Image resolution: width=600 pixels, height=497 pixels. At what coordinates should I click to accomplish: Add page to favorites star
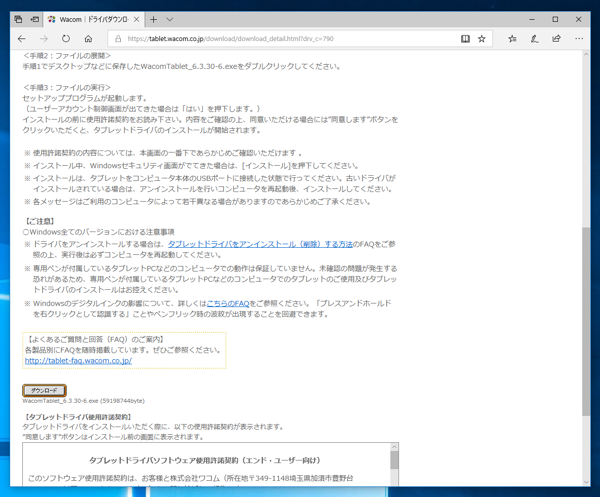tap(482, 39)
